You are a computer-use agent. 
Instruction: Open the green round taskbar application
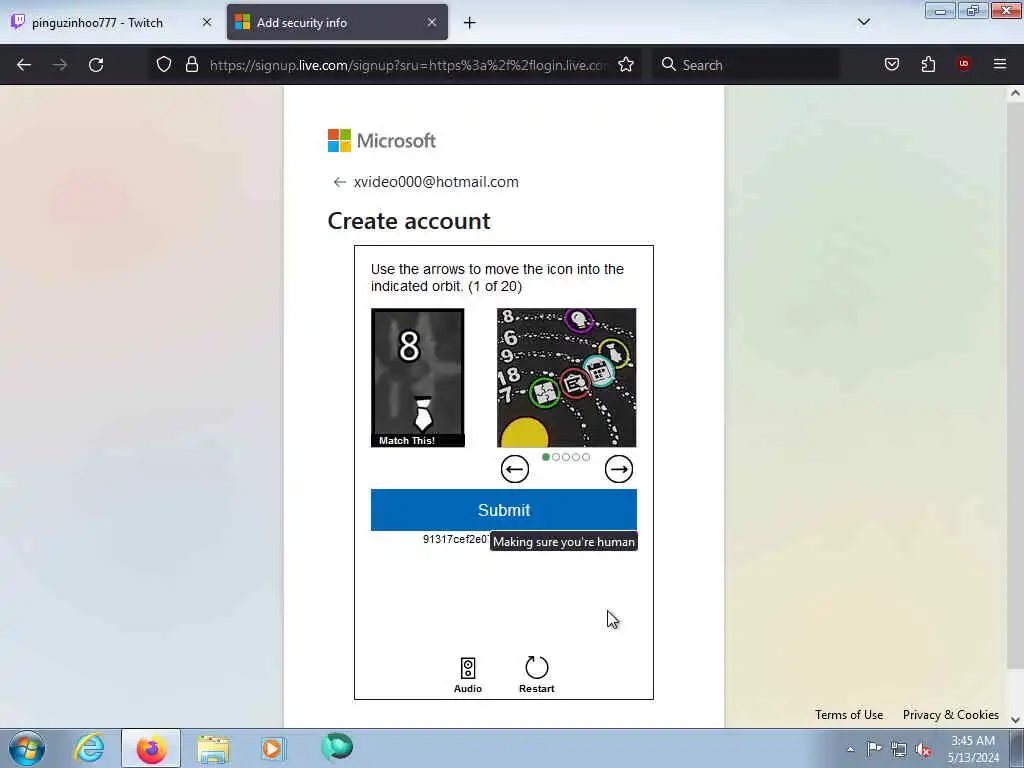[x=337, y=748]
